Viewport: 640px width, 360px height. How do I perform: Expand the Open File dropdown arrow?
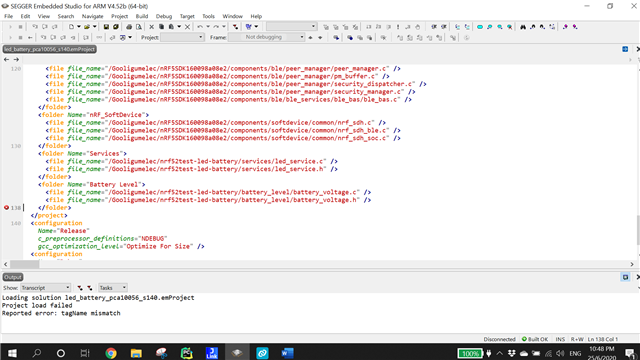tap(95, 27)
